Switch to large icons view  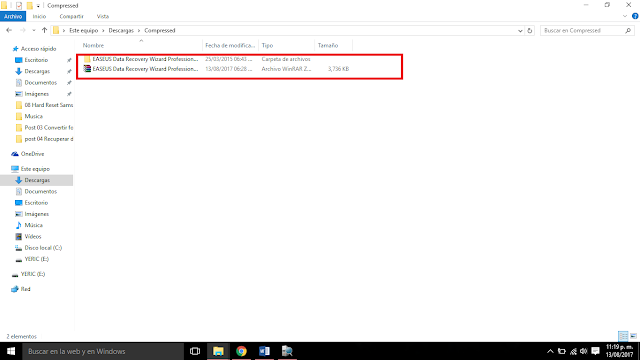[x=633, y=336]
